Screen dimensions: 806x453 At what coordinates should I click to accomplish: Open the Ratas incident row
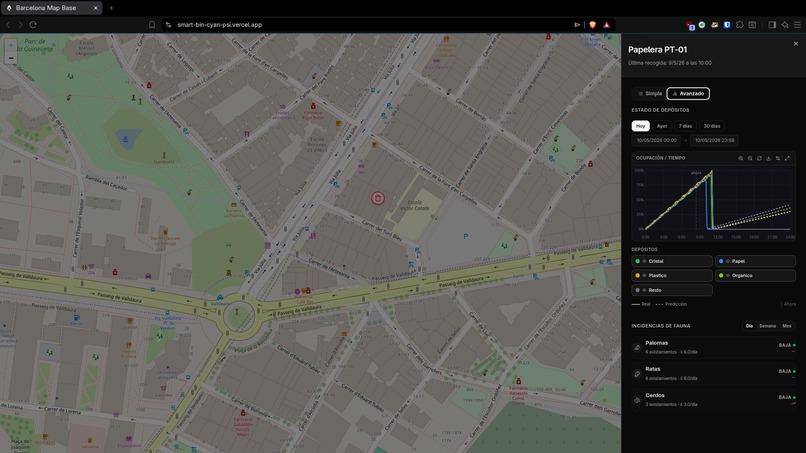click(713, 373)
